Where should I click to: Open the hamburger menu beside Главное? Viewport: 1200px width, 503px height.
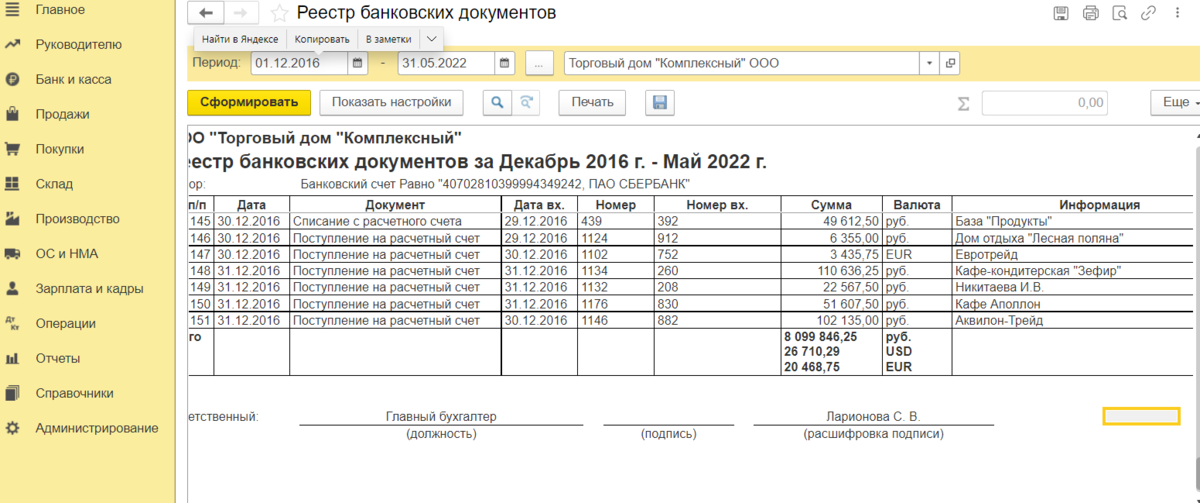click(x=13, y=10)
